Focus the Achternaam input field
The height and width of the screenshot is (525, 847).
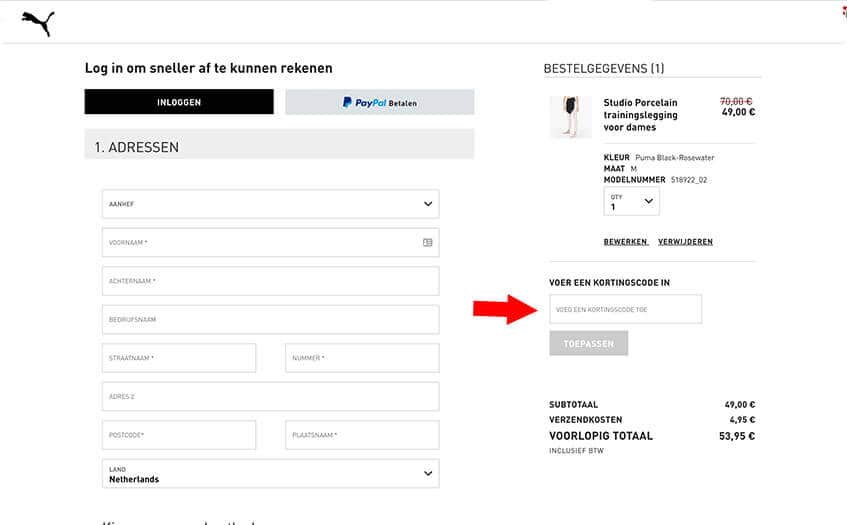270,281
